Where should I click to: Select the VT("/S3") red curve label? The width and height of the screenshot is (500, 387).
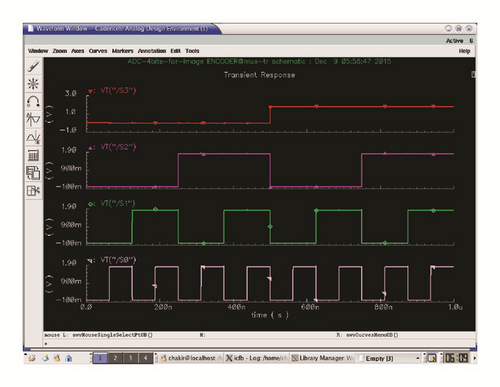click(x=118, y=91)
